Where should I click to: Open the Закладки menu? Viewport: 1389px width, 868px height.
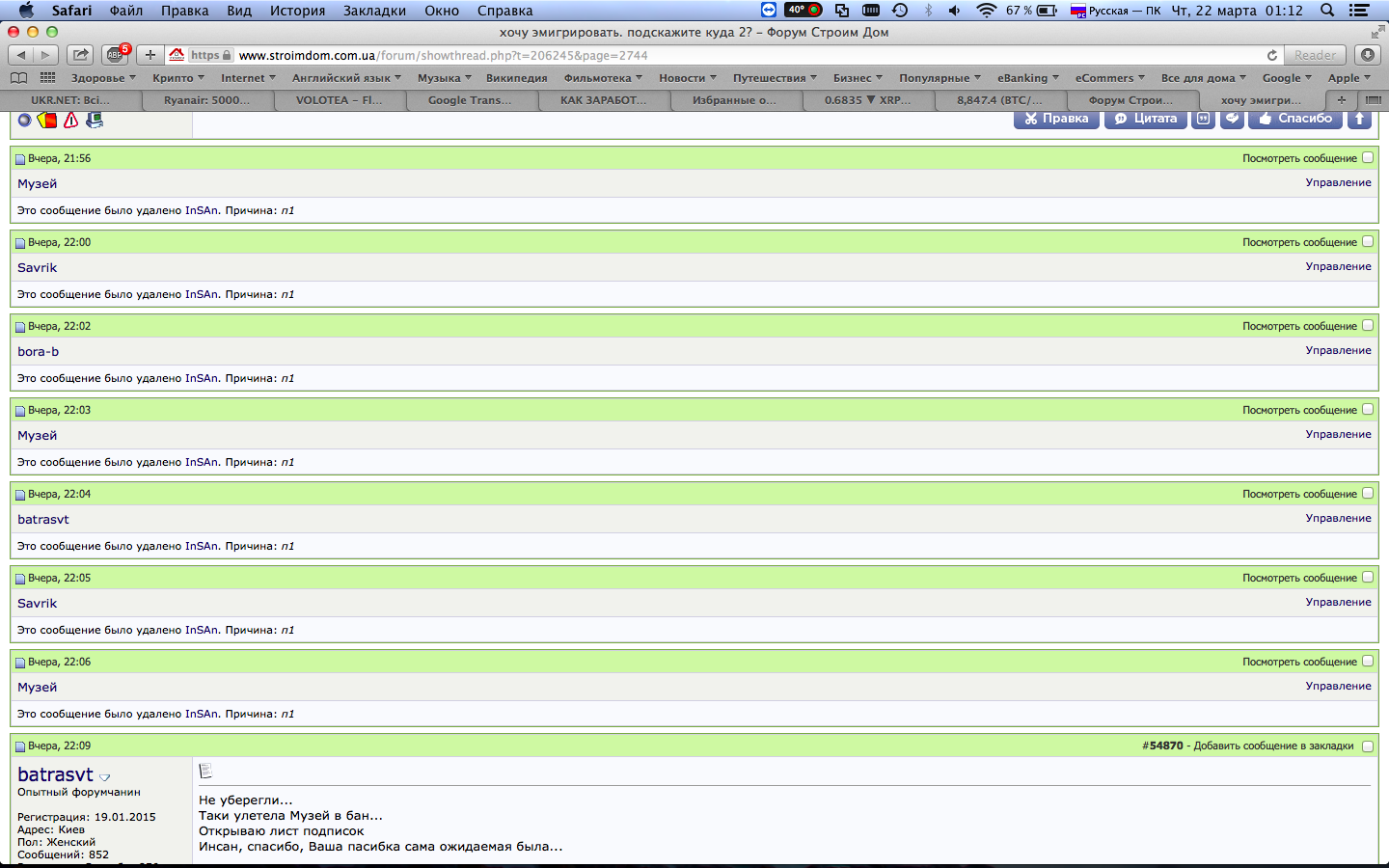tap(374, 11)
